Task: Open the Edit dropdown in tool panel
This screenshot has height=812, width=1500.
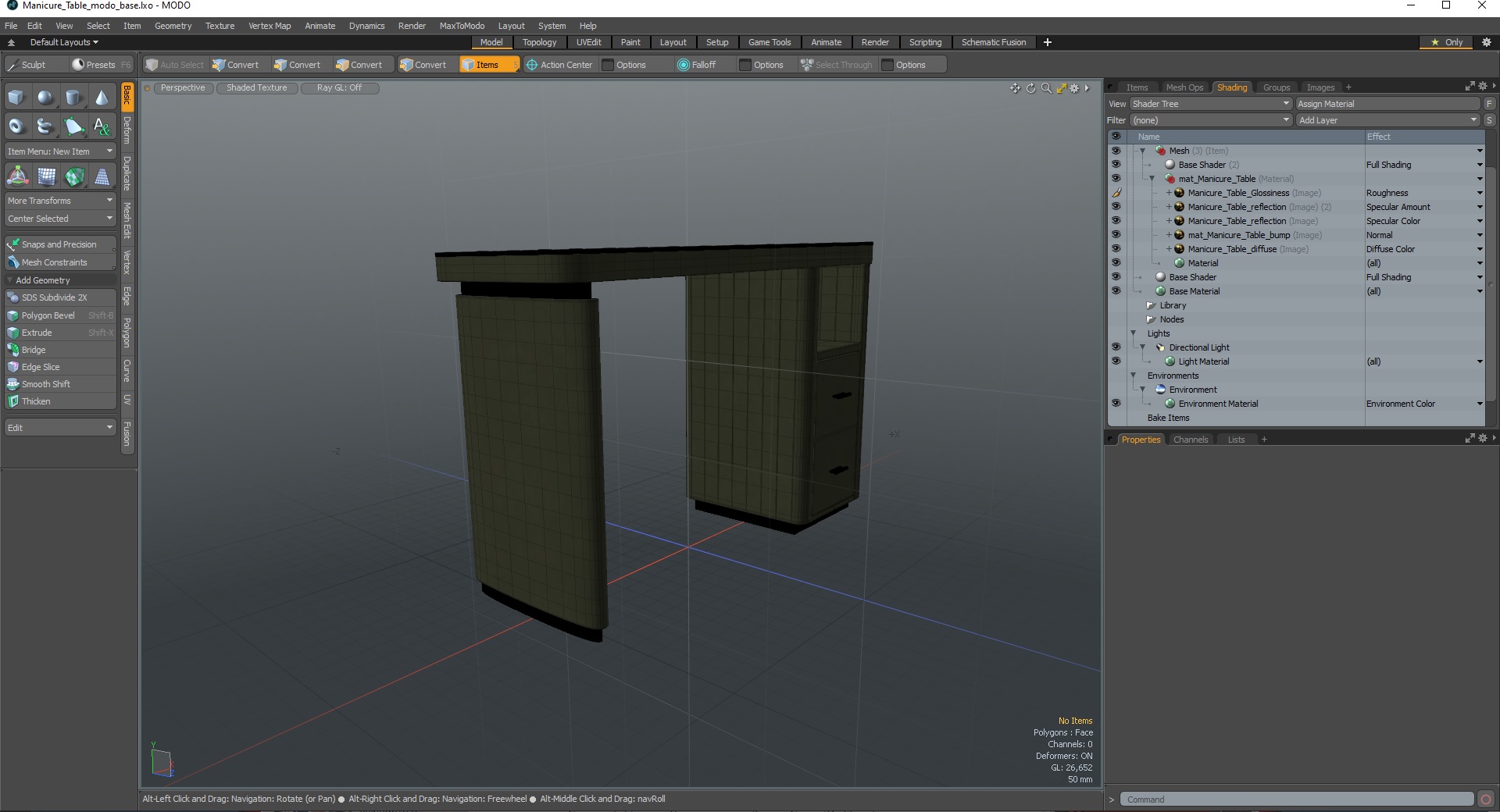Action: pos(60,428)
